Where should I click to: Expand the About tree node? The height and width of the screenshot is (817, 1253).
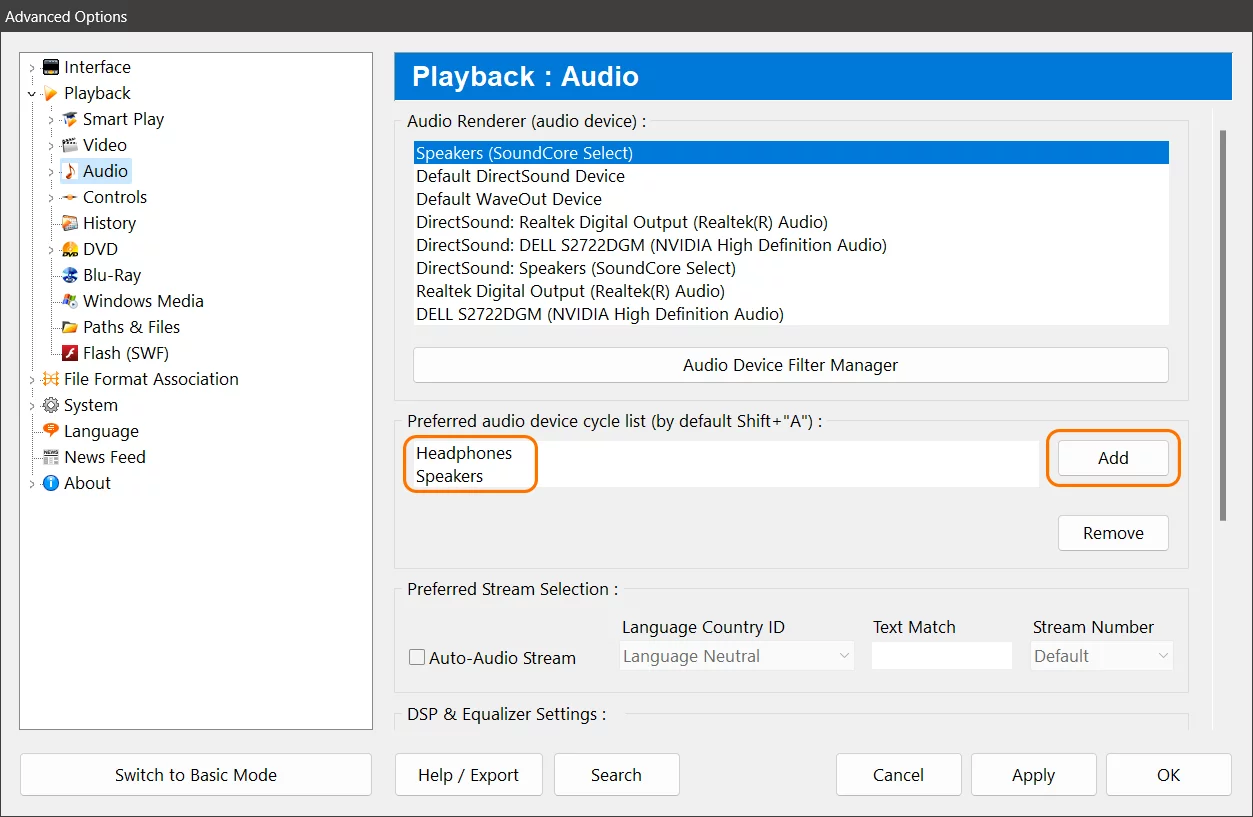(32, 484)
